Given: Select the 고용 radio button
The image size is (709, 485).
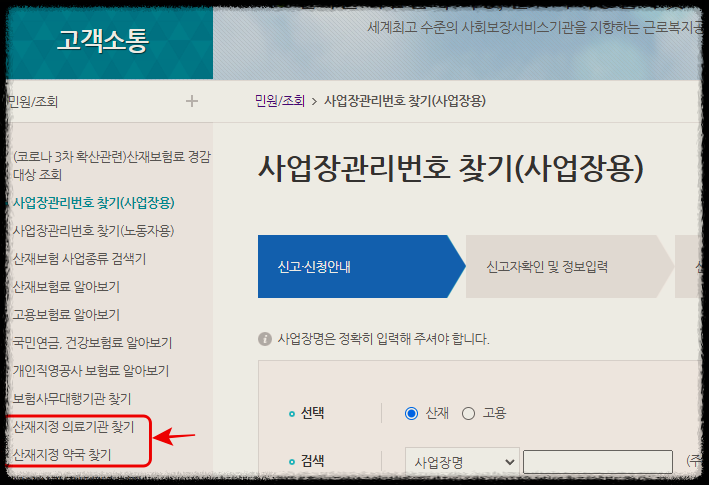Looking at the screenshot, I should [468, 413].
